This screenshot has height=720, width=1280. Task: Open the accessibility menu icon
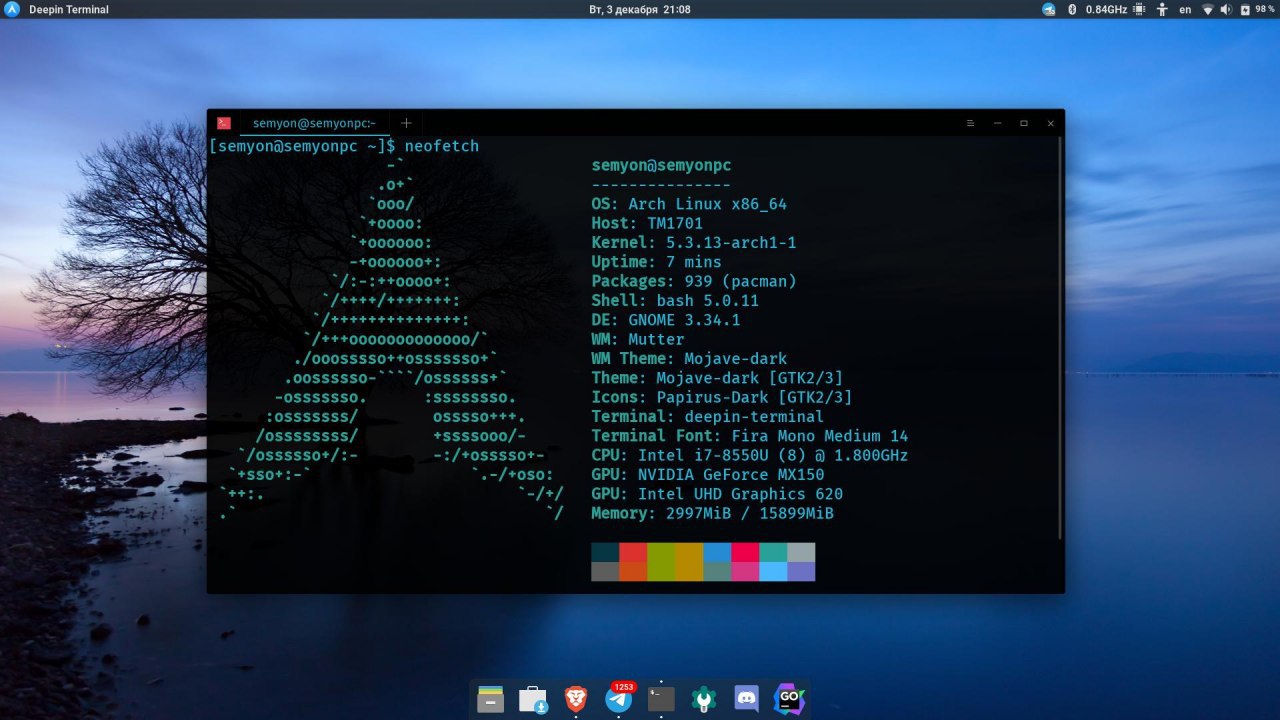1162,9
